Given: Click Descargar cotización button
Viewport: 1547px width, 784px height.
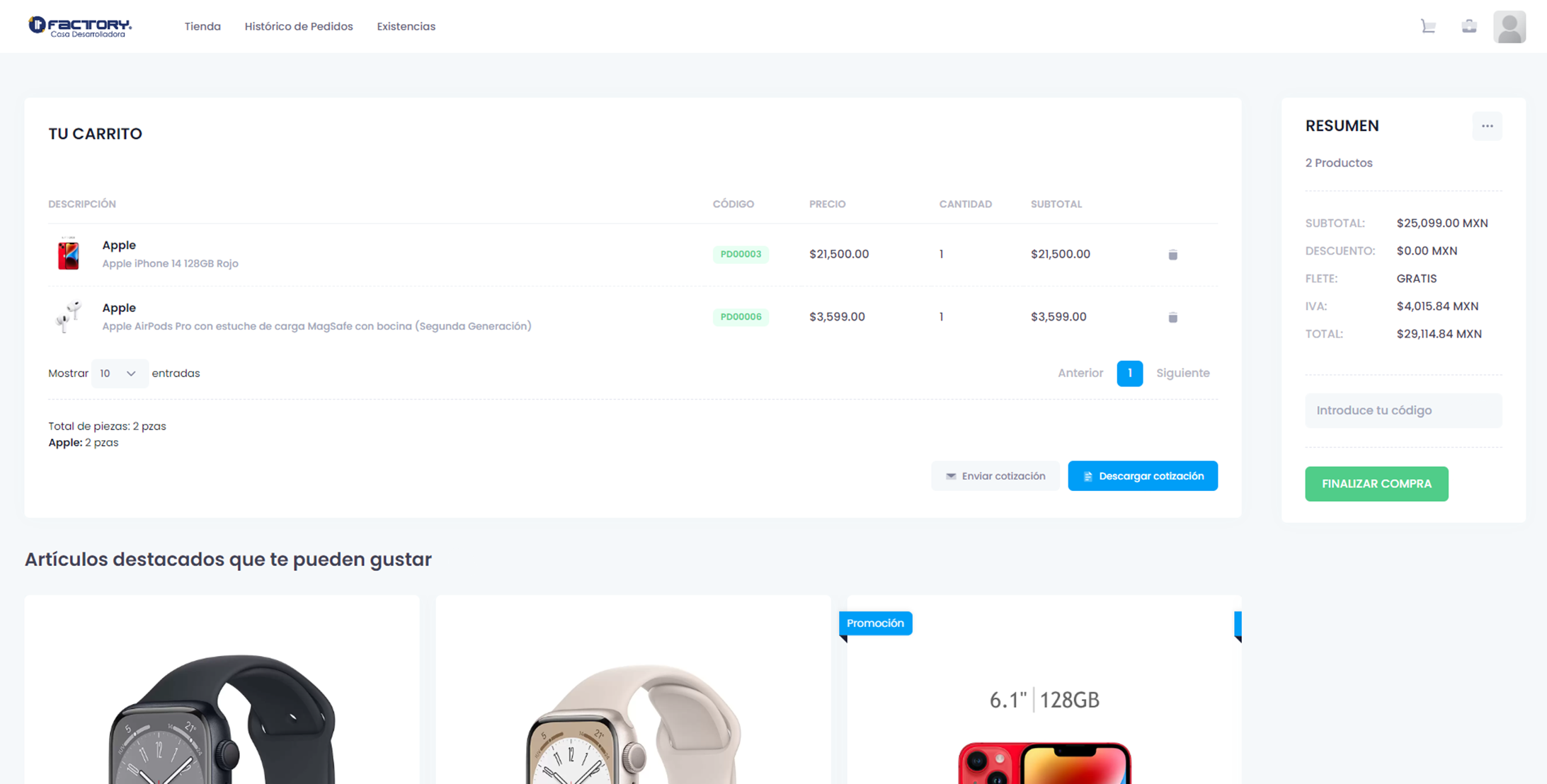Looking at the screenshot, I should click(x=1142, y=476).
